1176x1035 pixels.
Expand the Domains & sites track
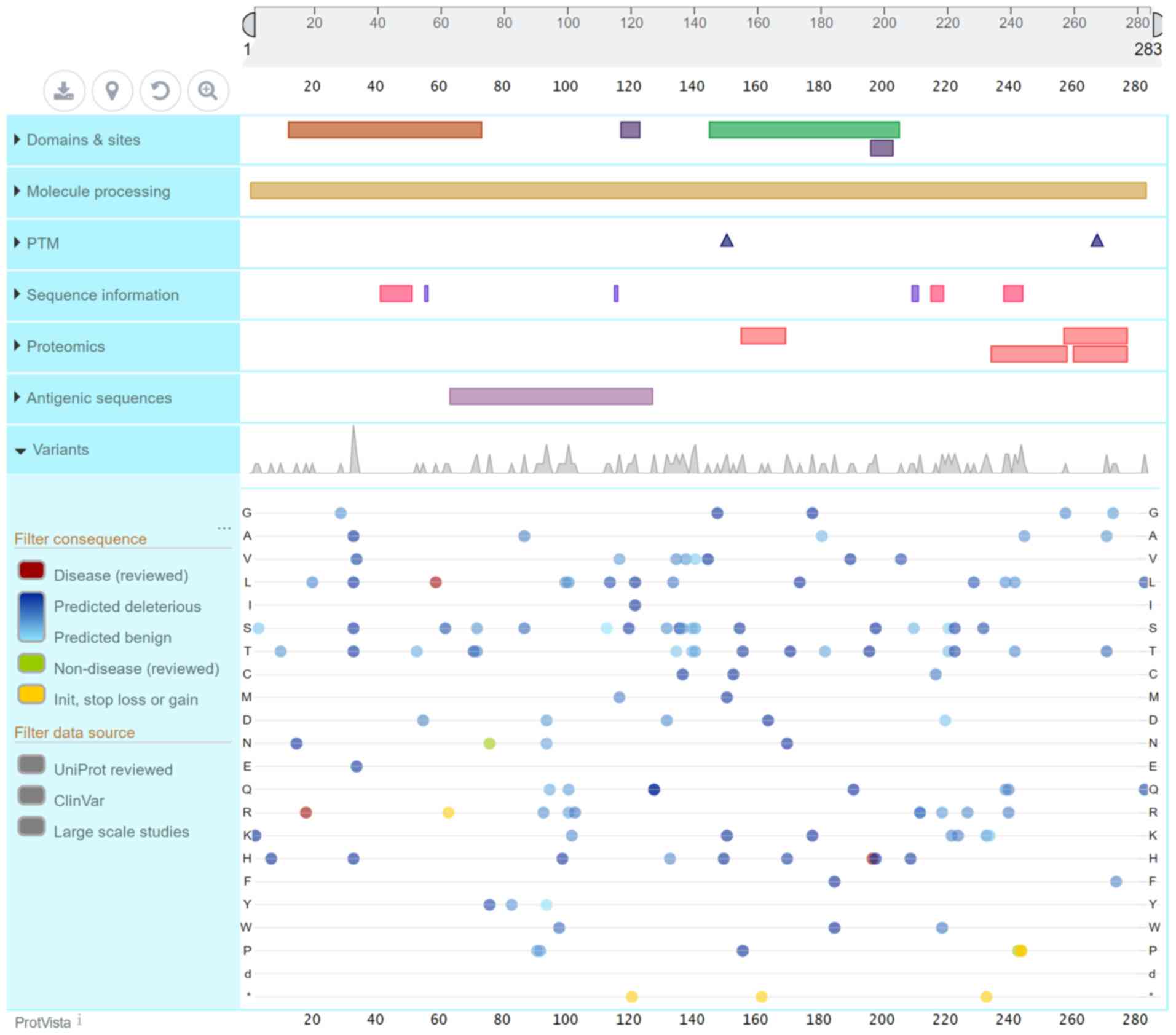83,140
